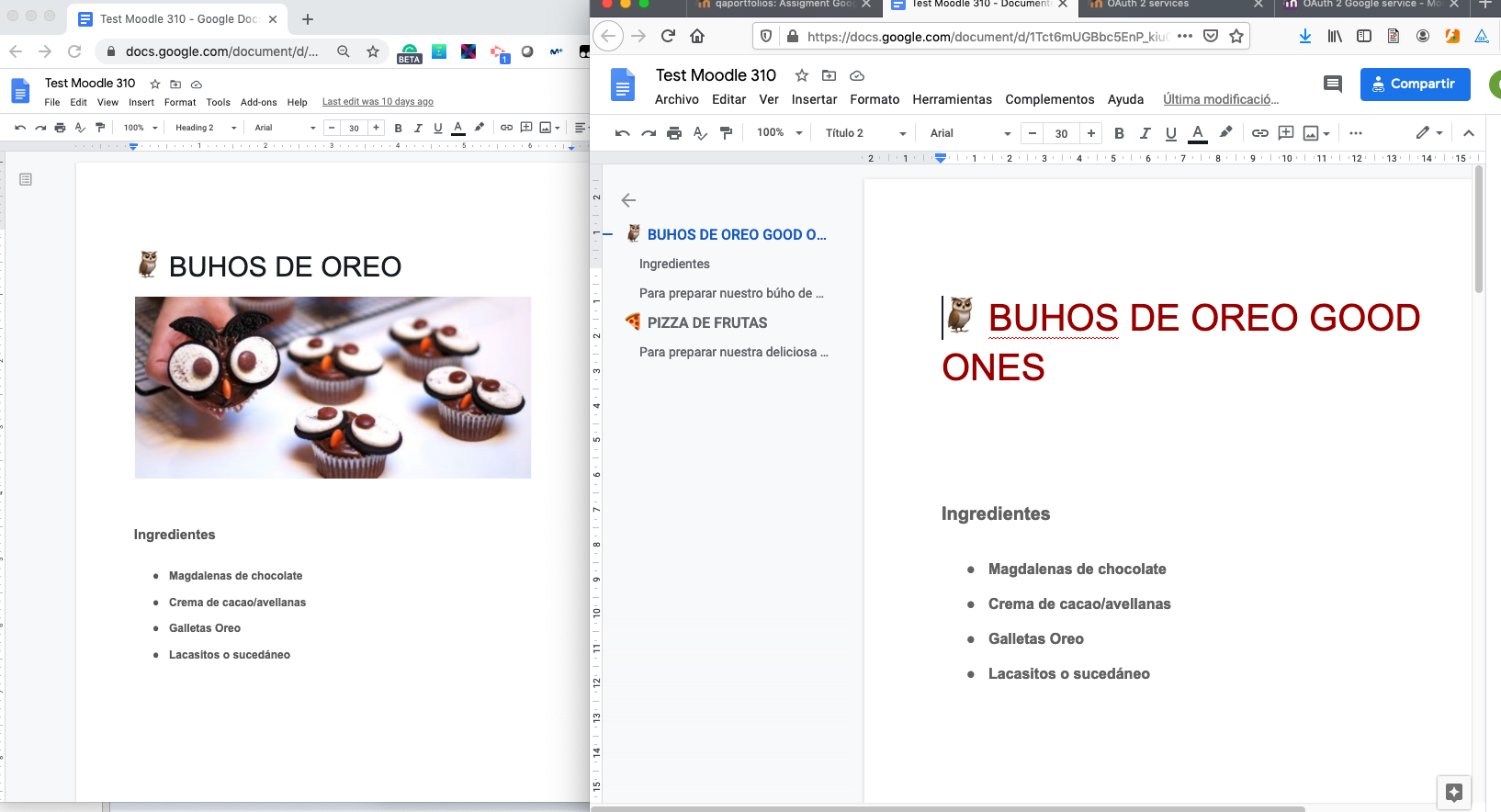This screenshot has width=1501, height=812.
Task: Open Título 2 paragraph style dropdown
Action: pyautogui.click(x=864, y=133)
